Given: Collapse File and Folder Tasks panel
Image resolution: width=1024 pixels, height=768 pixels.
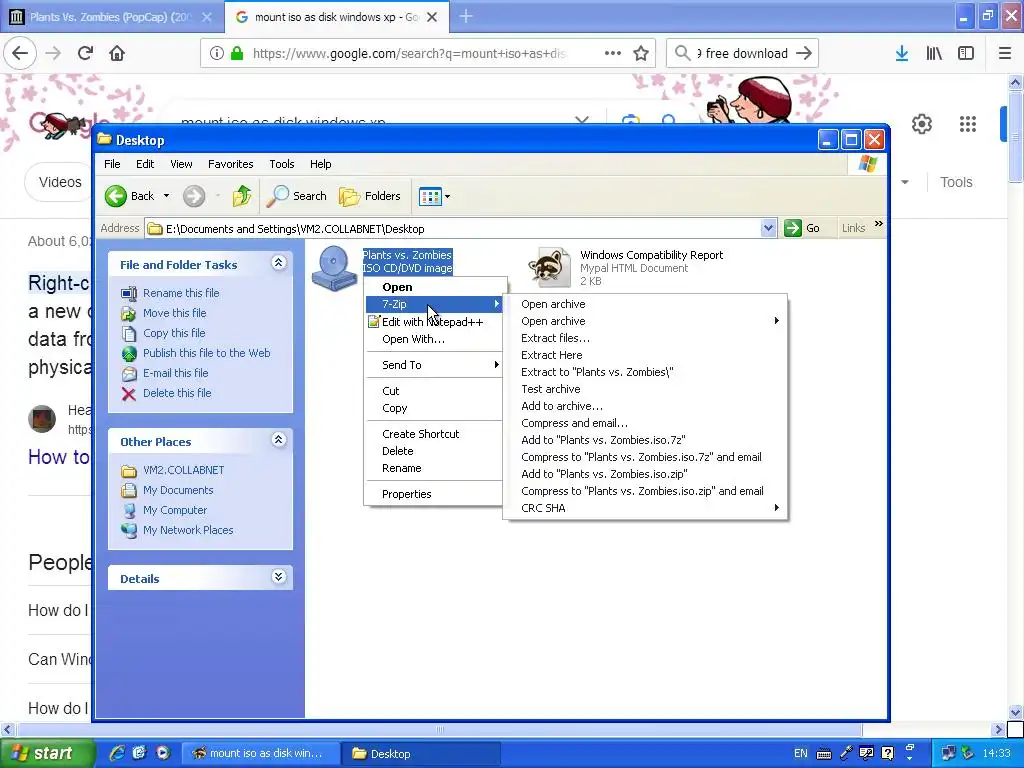Looking at the screenshot, I should click(x=279, y=263).
